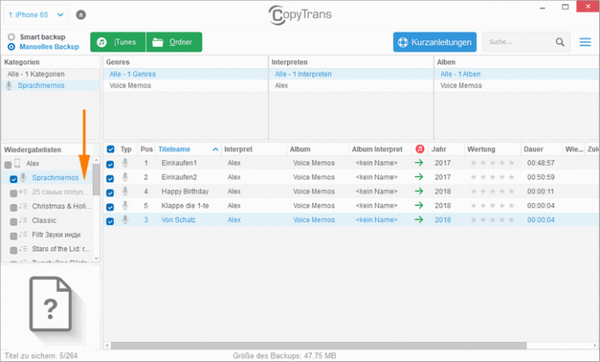Click the microphone icon of Klappe die 1-te
The height and width of the screenshot is (362, 600).
125,205
